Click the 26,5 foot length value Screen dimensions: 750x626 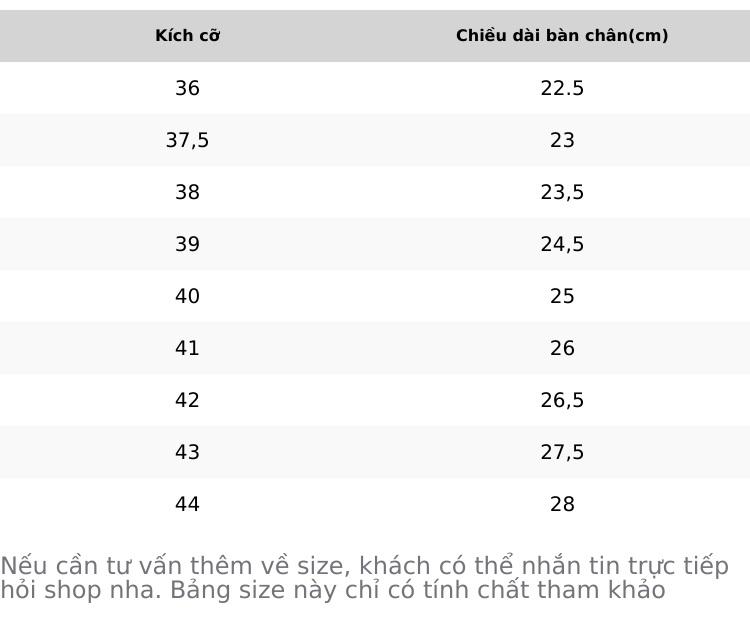coord(562,400)
